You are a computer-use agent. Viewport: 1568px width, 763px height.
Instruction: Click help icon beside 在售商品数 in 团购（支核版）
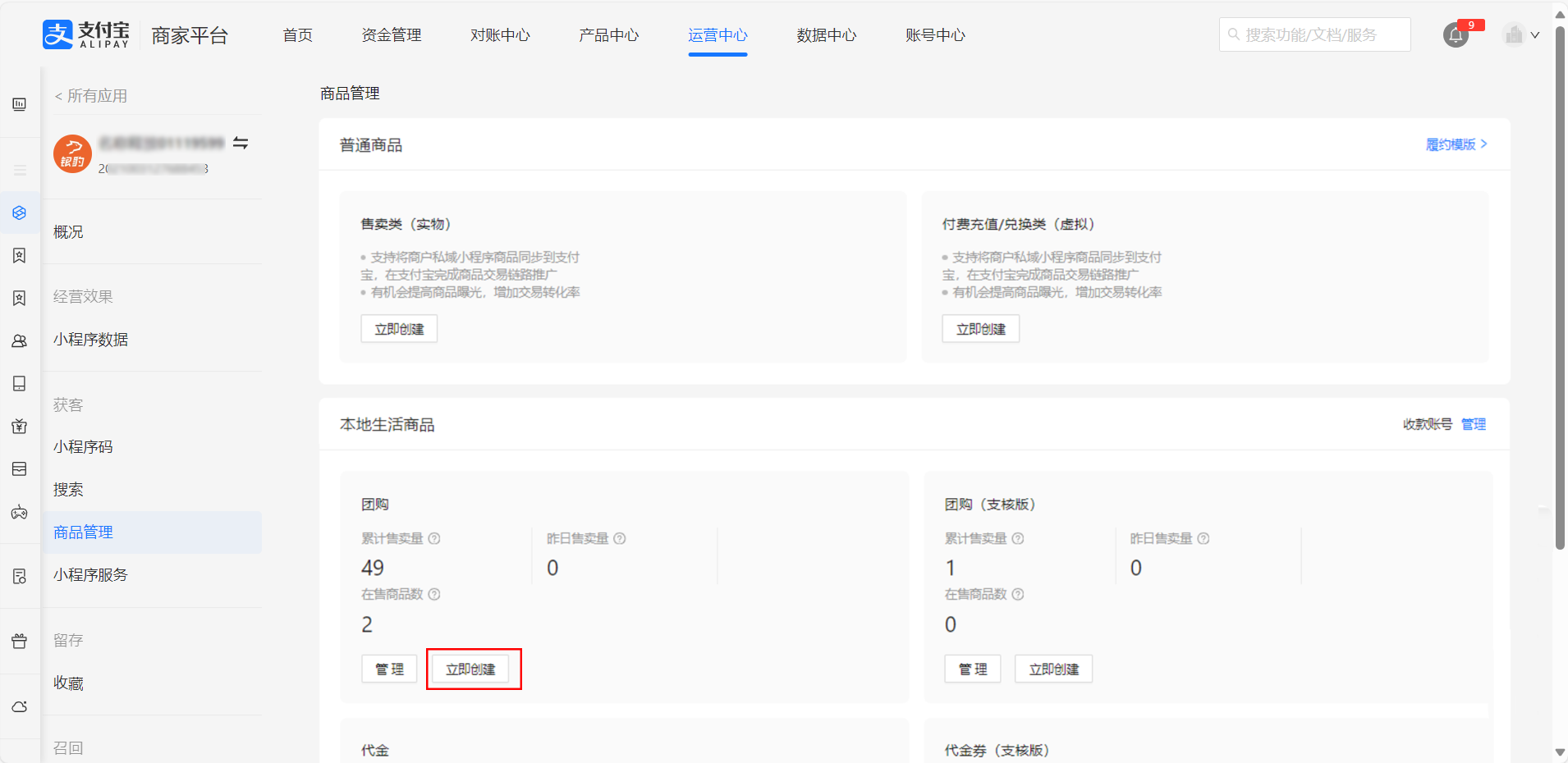[1018, 594]
